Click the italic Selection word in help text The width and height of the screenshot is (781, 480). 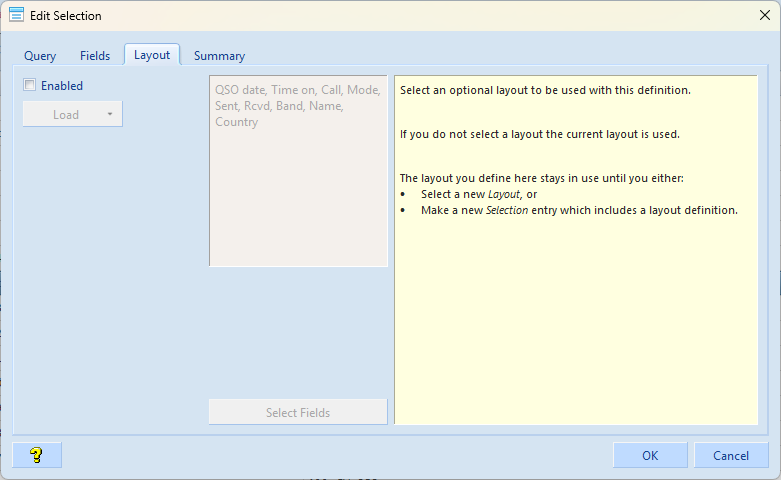tap(507, 210)
